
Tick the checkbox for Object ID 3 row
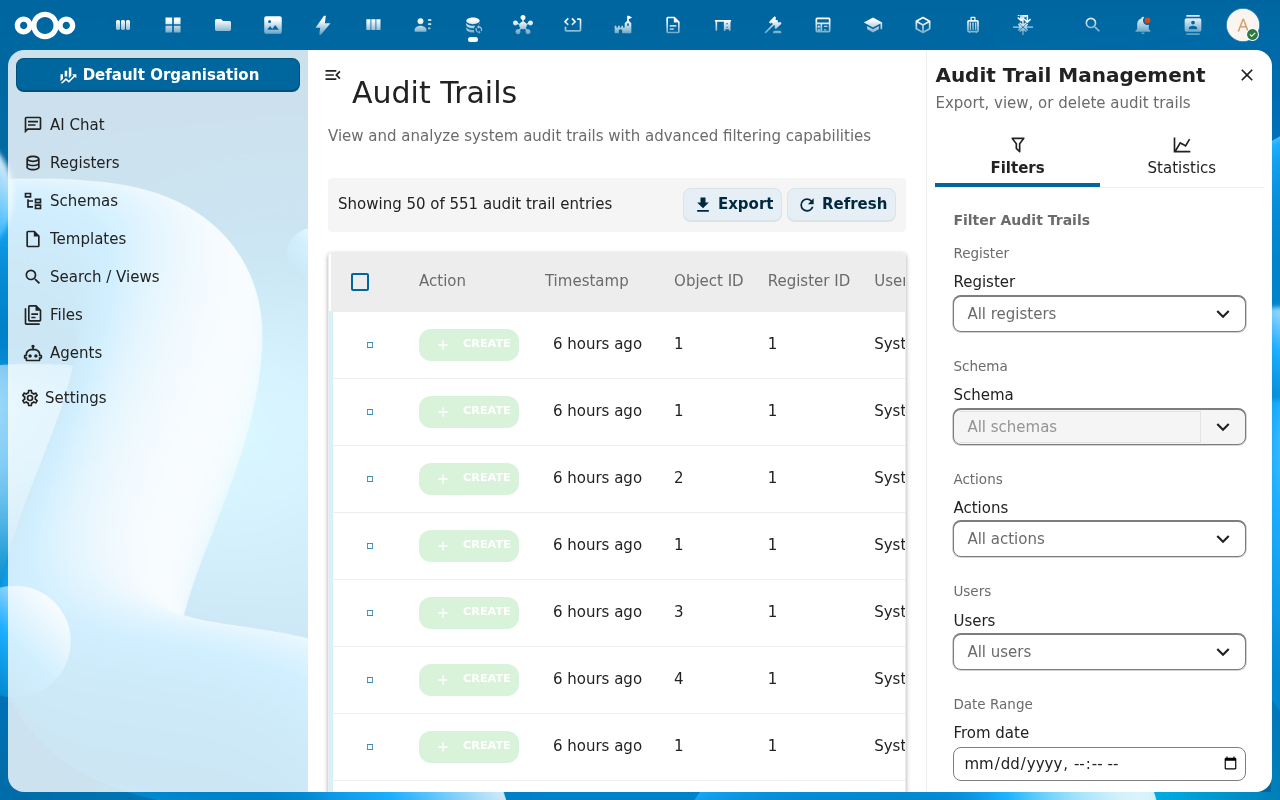coord(370,613)
